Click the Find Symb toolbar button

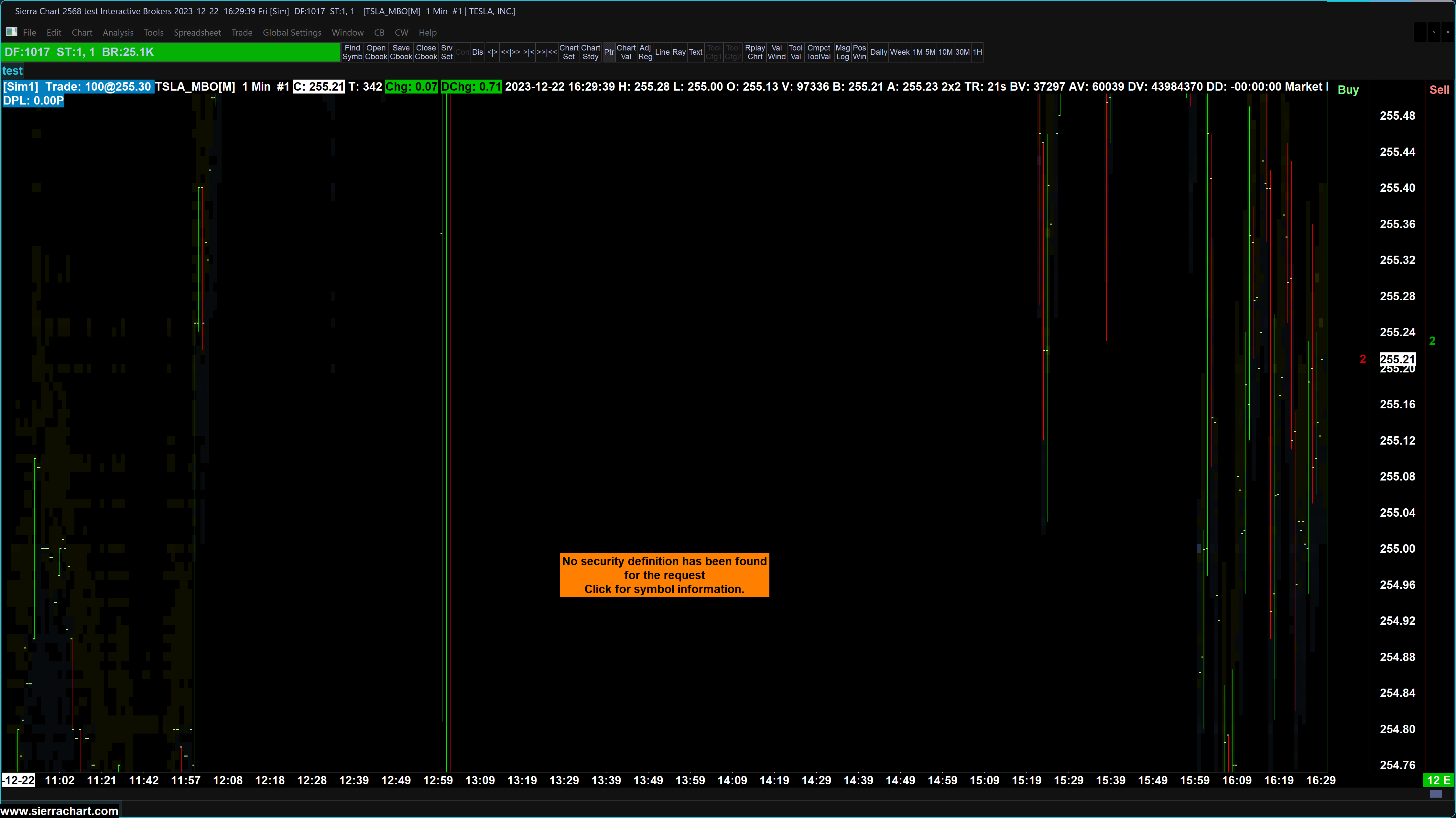(x=352, y=52)
